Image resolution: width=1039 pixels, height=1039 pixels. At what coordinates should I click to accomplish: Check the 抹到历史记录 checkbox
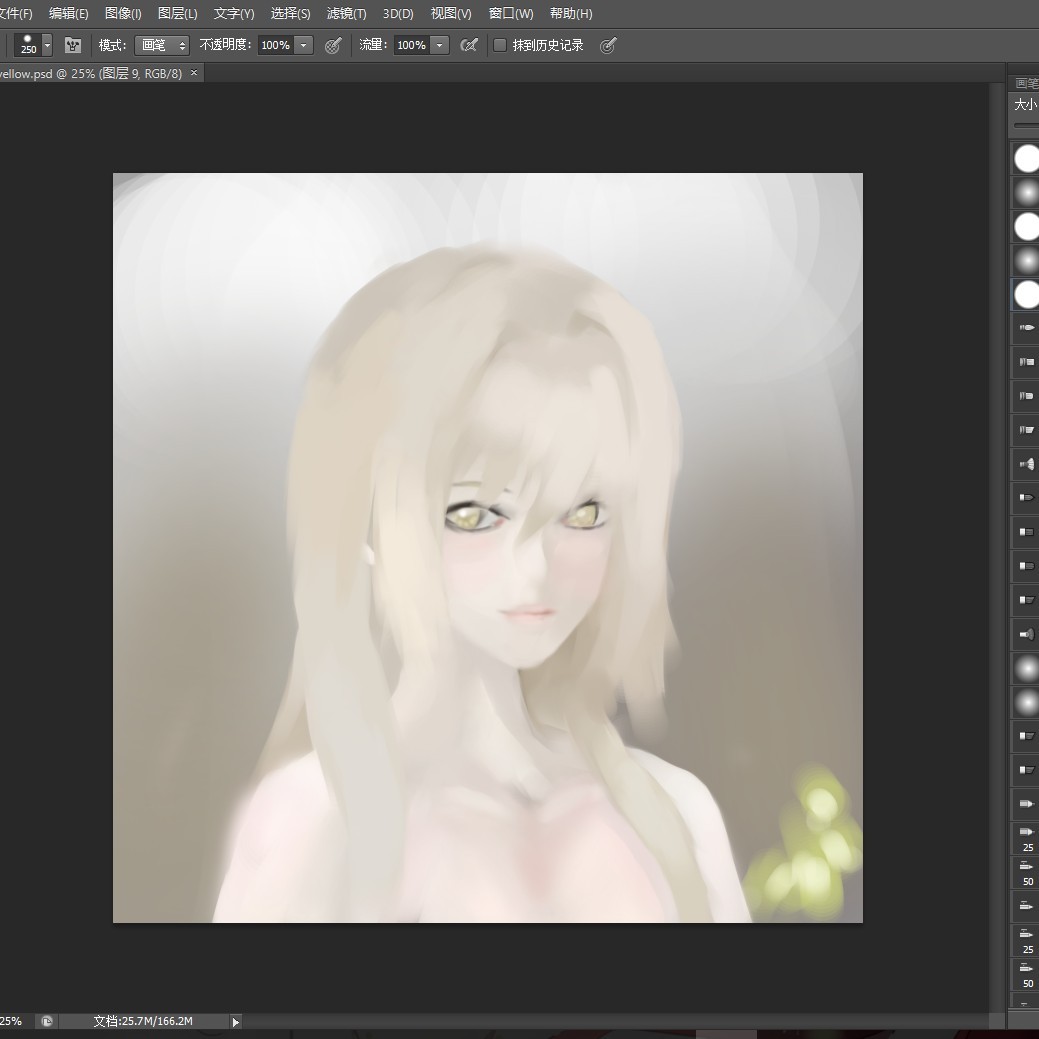(500, 45)
